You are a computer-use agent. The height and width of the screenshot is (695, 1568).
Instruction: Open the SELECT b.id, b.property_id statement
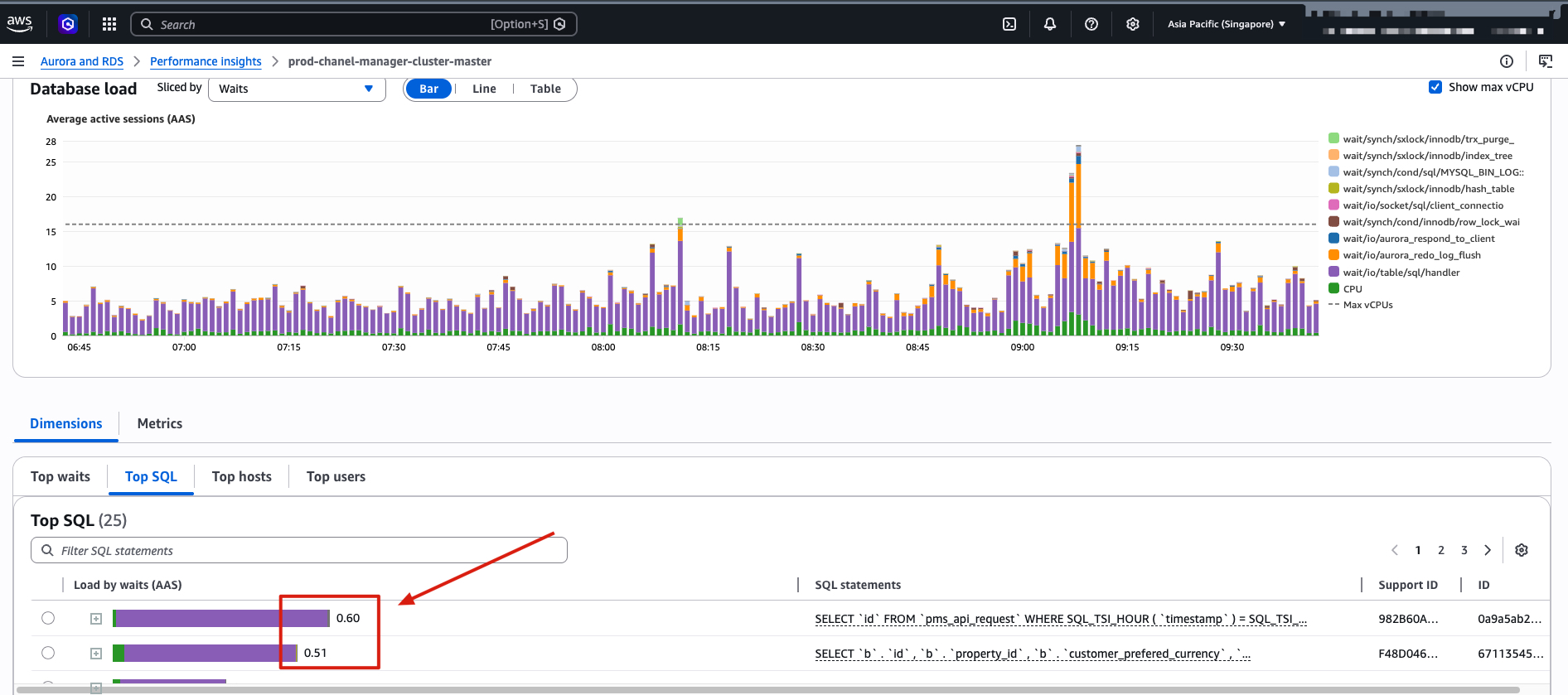[1033, 654]
